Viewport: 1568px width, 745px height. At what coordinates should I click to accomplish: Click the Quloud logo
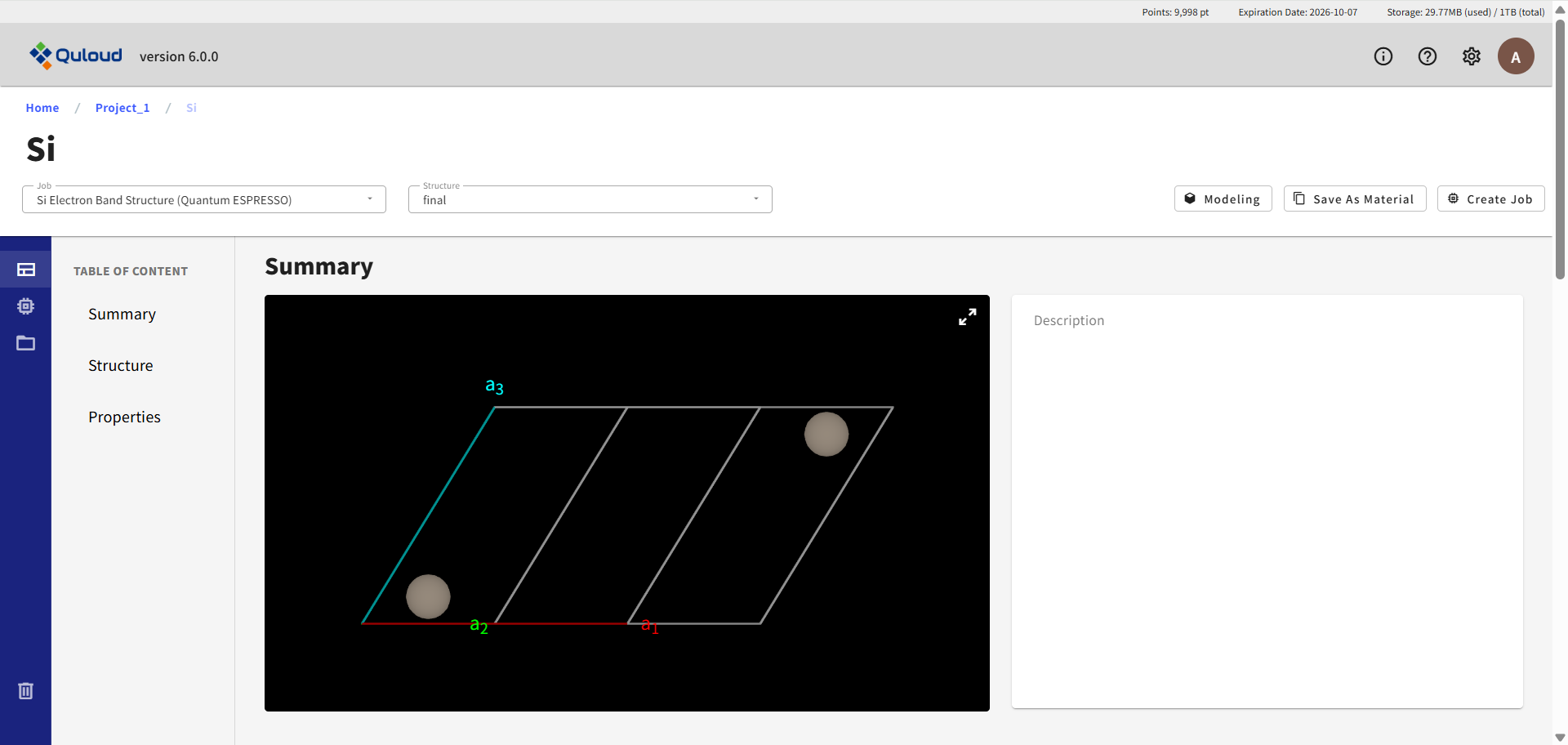tap(76, 56)
